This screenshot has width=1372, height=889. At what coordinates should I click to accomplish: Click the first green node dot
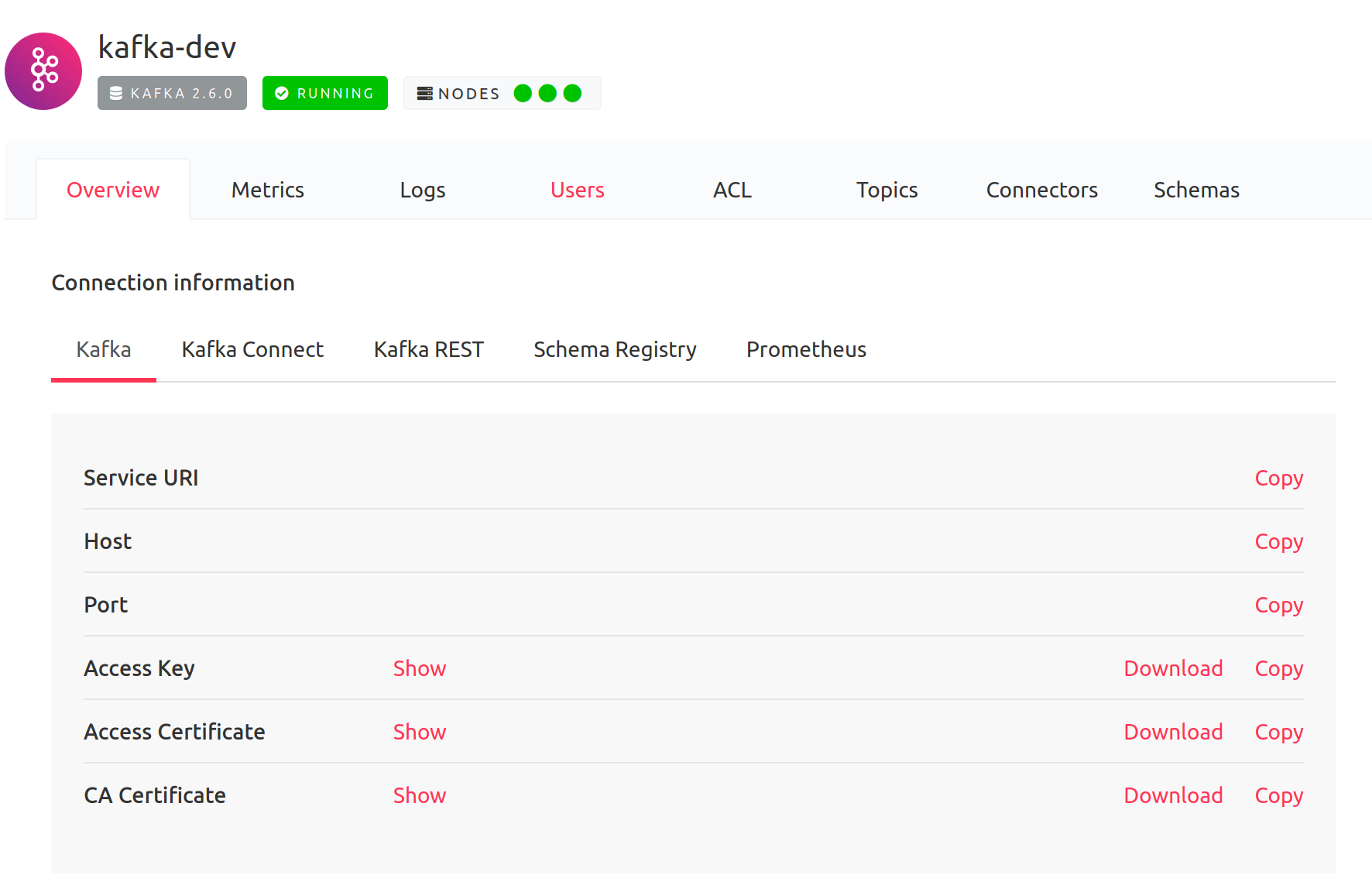click(x=523, y=93)
